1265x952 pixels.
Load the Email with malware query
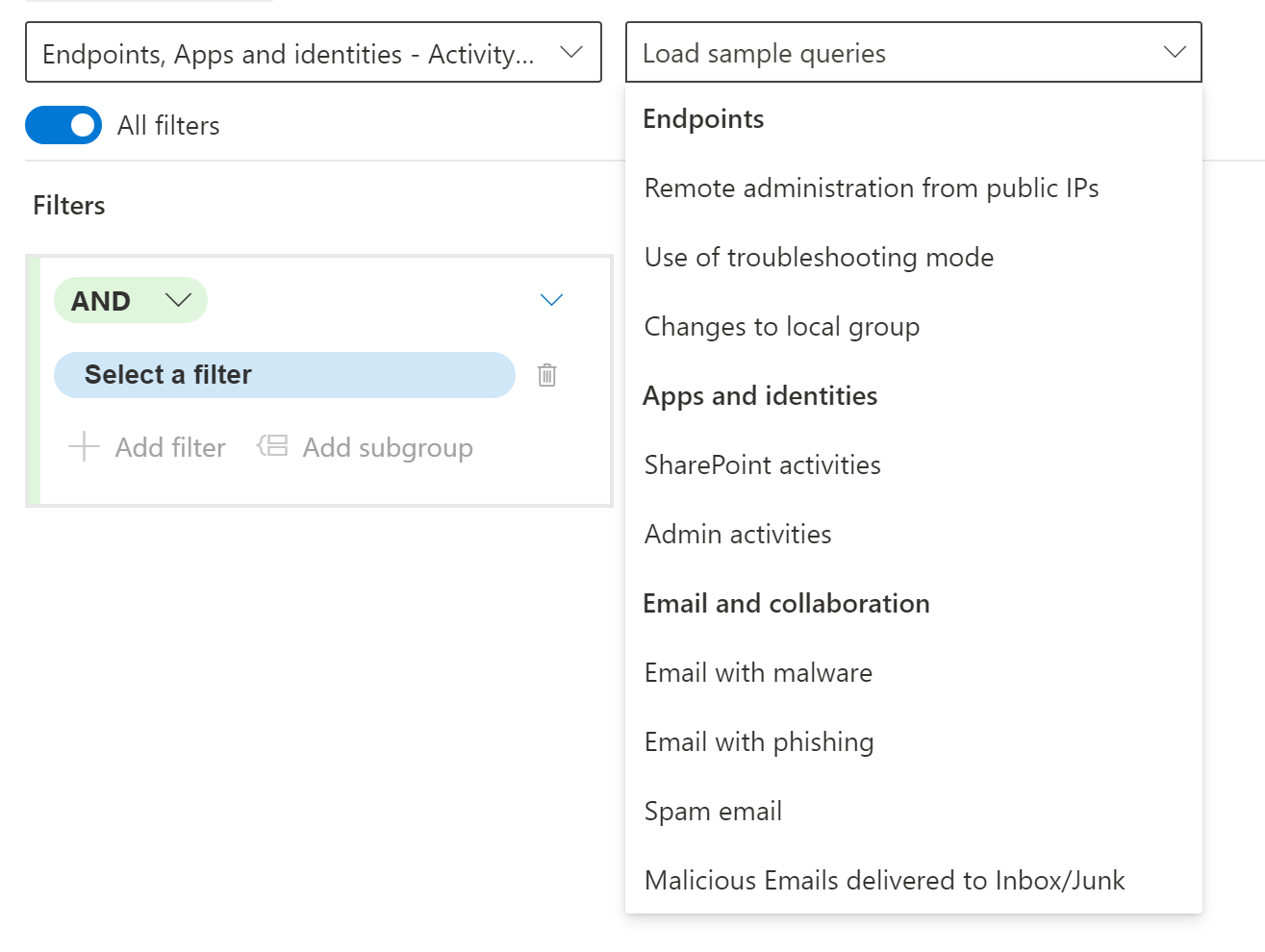(758, 673)
